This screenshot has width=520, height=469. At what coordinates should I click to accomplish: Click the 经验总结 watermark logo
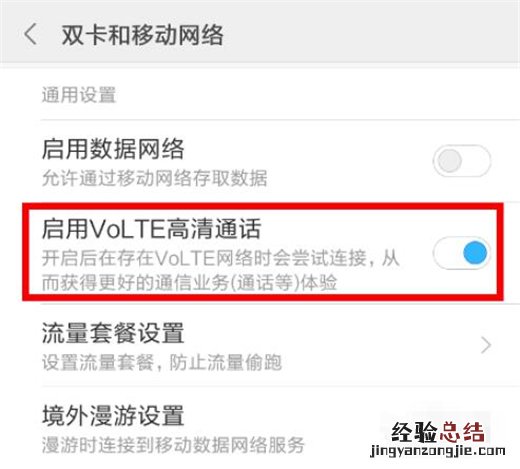pos(438,432)
